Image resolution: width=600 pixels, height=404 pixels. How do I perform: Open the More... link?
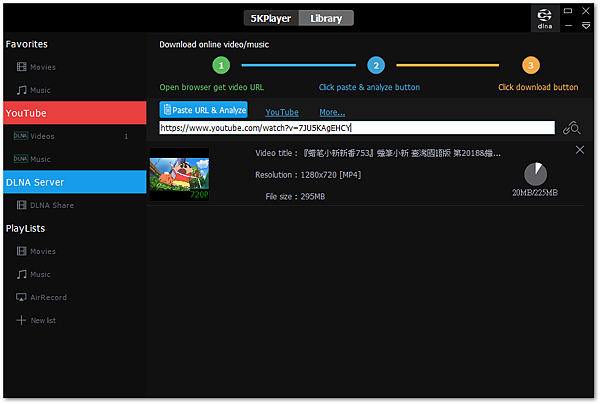(332, 112)
